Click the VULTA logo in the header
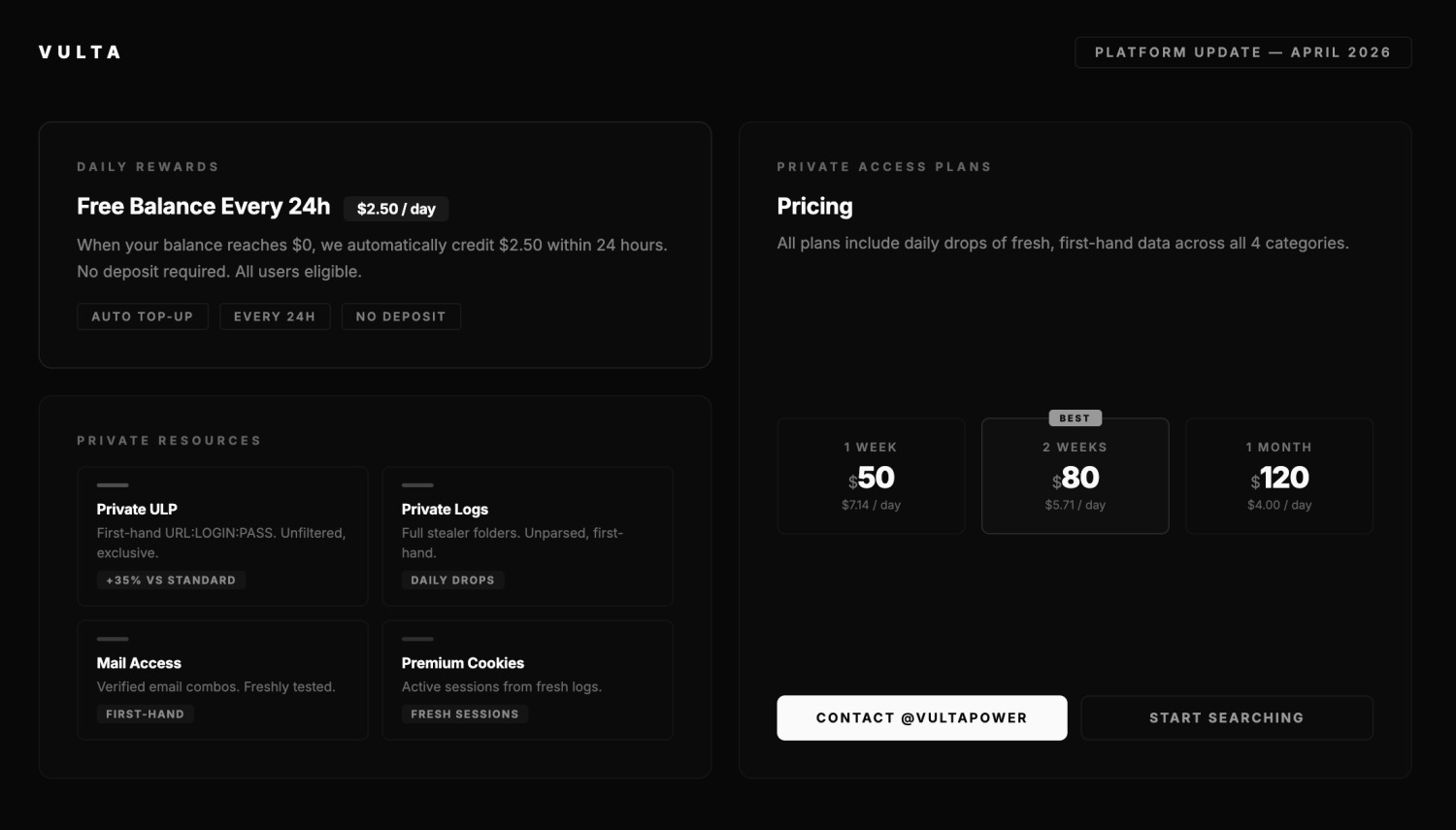1456x830 pixels. 80,52
